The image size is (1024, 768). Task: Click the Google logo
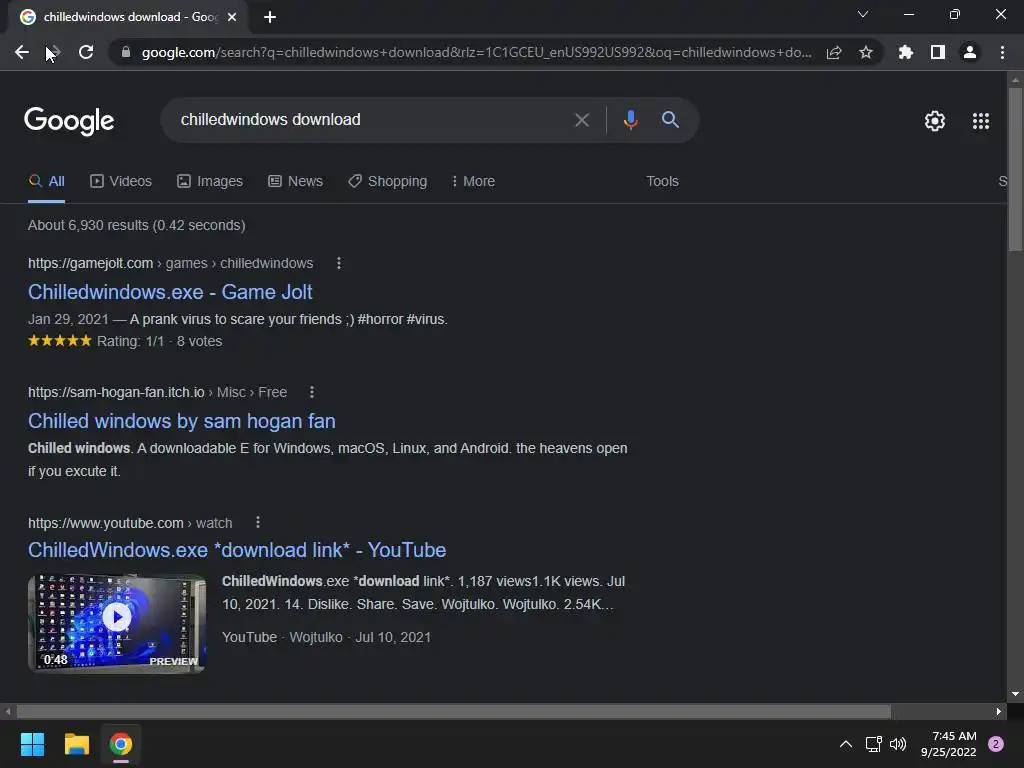click(69, 121)
